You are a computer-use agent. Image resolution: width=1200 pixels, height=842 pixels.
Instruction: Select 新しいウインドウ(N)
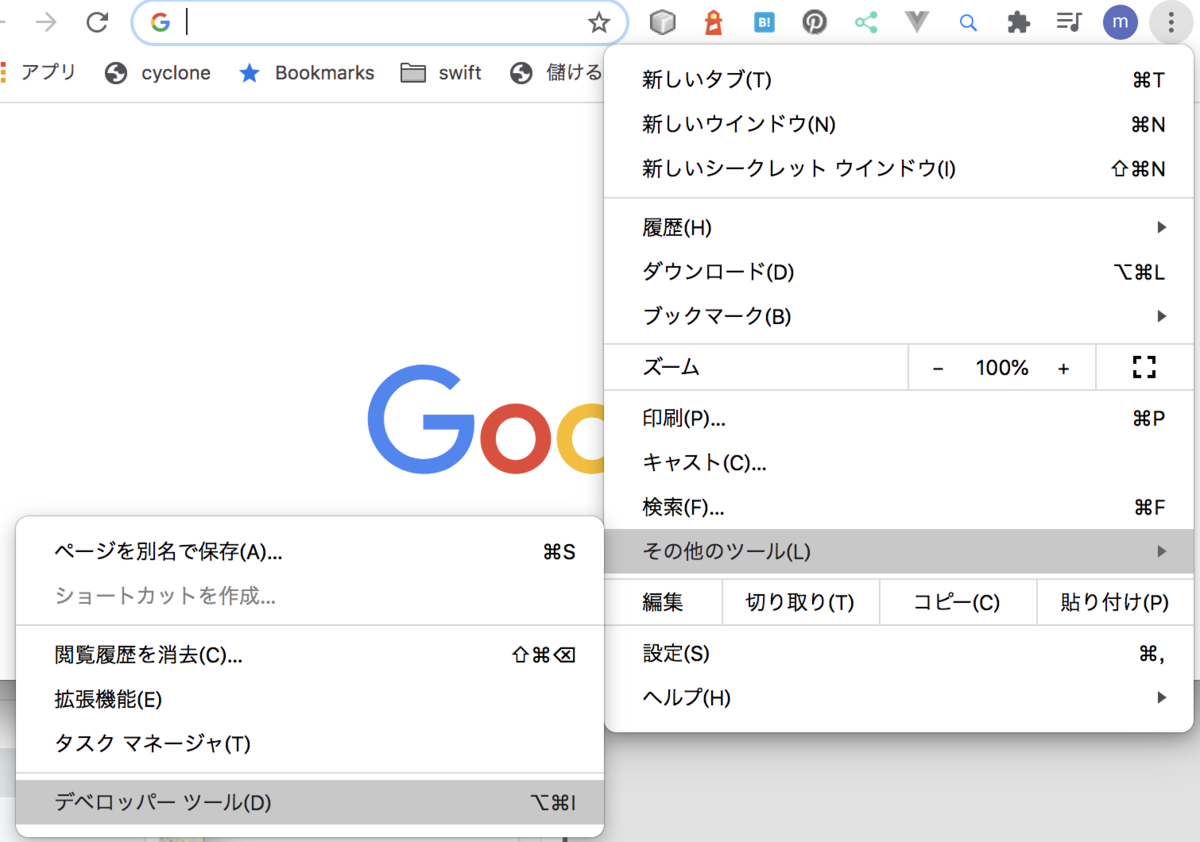coord(898,124)
